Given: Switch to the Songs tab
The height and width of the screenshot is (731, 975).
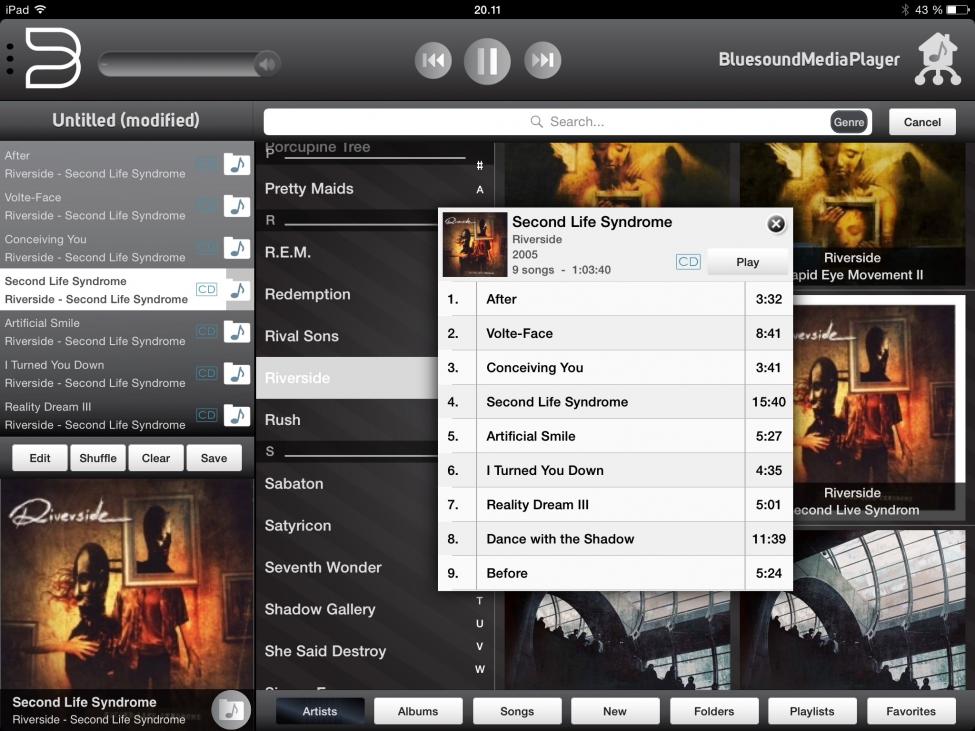Looking at the screenshot, I should tap(517, 711).
